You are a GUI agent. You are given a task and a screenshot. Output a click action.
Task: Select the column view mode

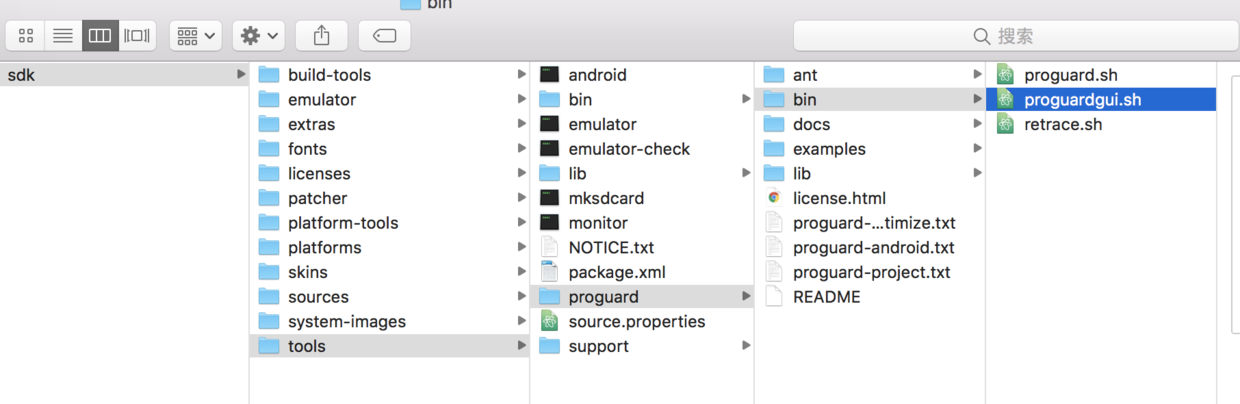[100, 35]
